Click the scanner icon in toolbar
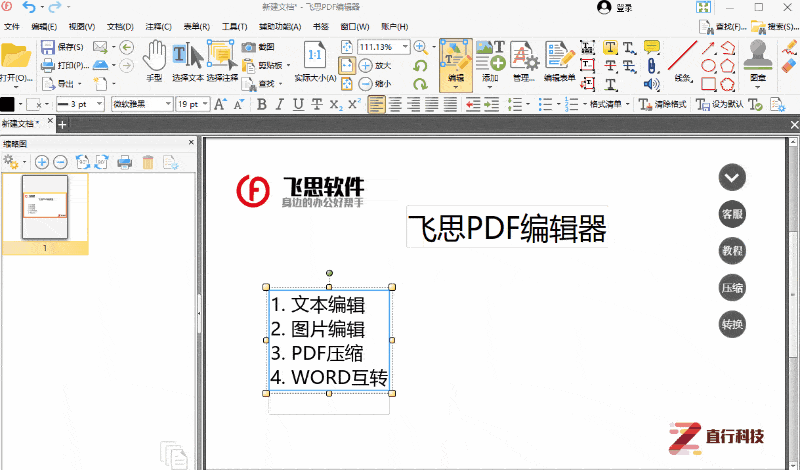This screenshot has width=800, height=470. coord(100,65)
